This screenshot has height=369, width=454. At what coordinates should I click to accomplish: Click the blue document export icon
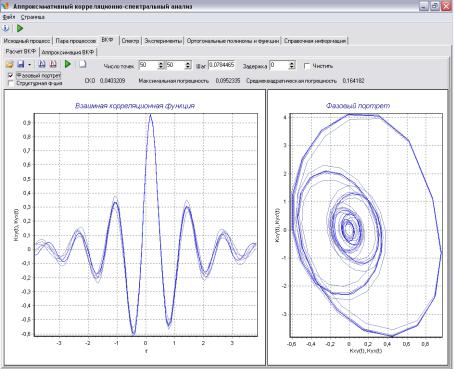click(x=42, y=64)
